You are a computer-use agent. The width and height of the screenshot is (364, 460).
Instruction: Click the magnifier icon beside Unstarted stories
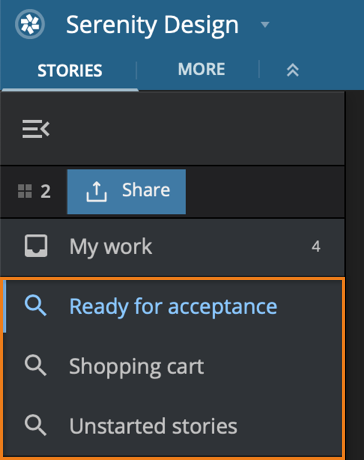click(35, 426)
